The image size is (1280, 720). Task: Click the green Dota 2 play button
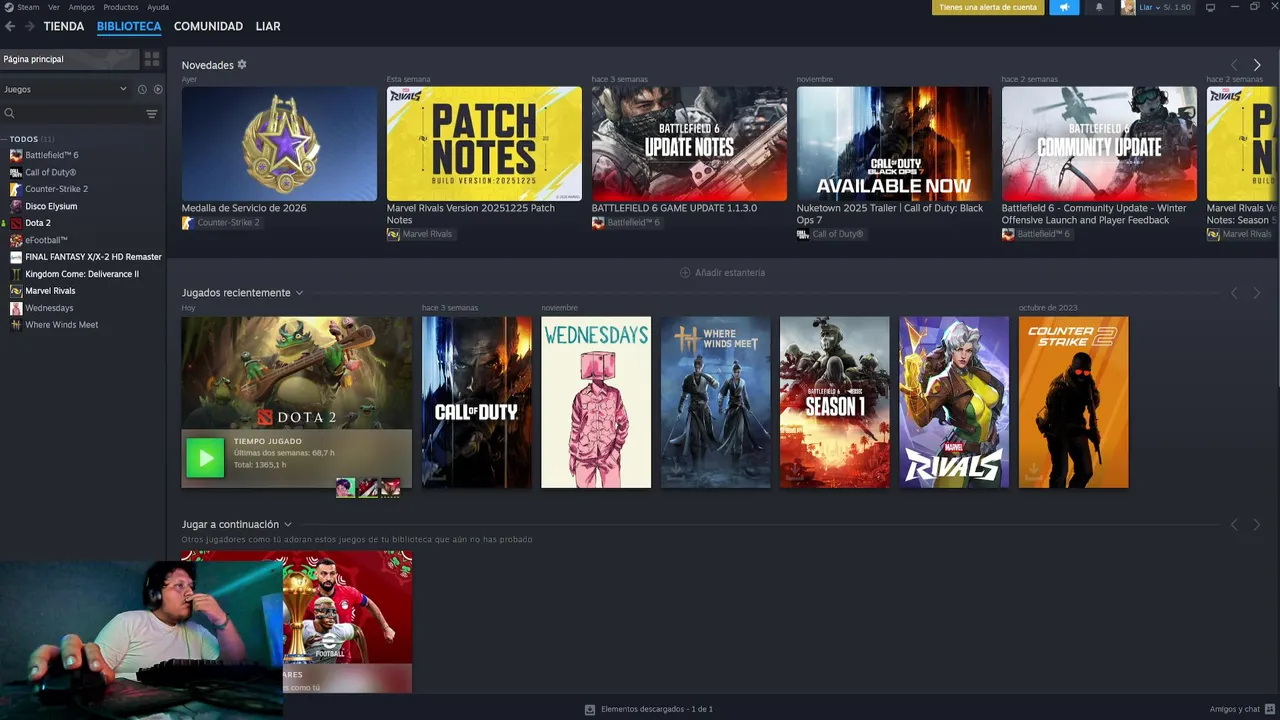(x=205, y=459)
